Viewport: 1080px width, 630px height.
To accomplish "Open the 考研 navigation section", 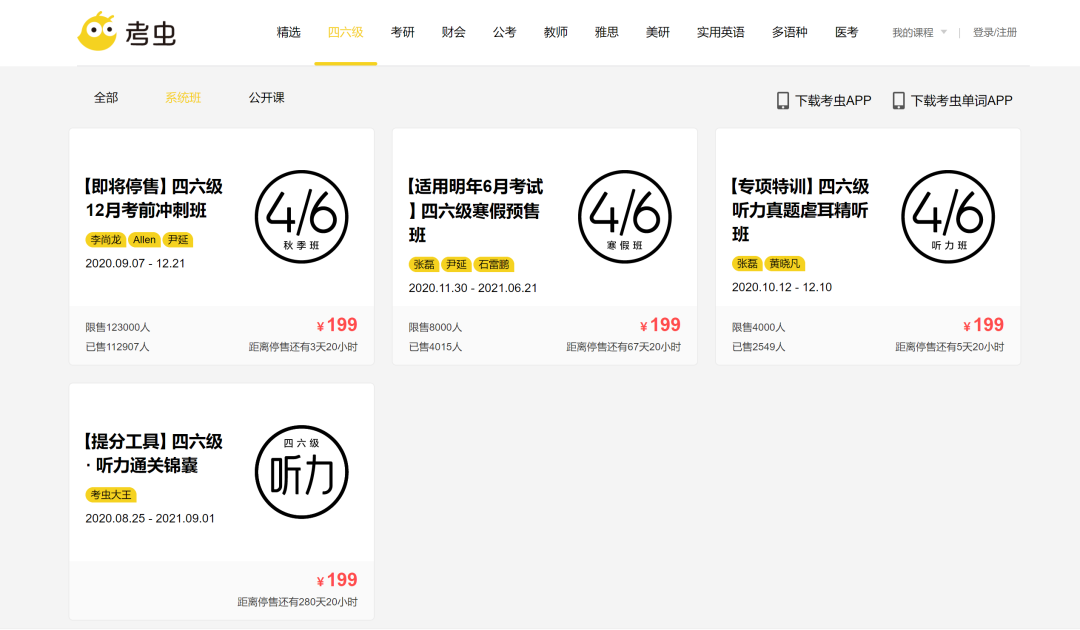I will click(x=401, y=31).
